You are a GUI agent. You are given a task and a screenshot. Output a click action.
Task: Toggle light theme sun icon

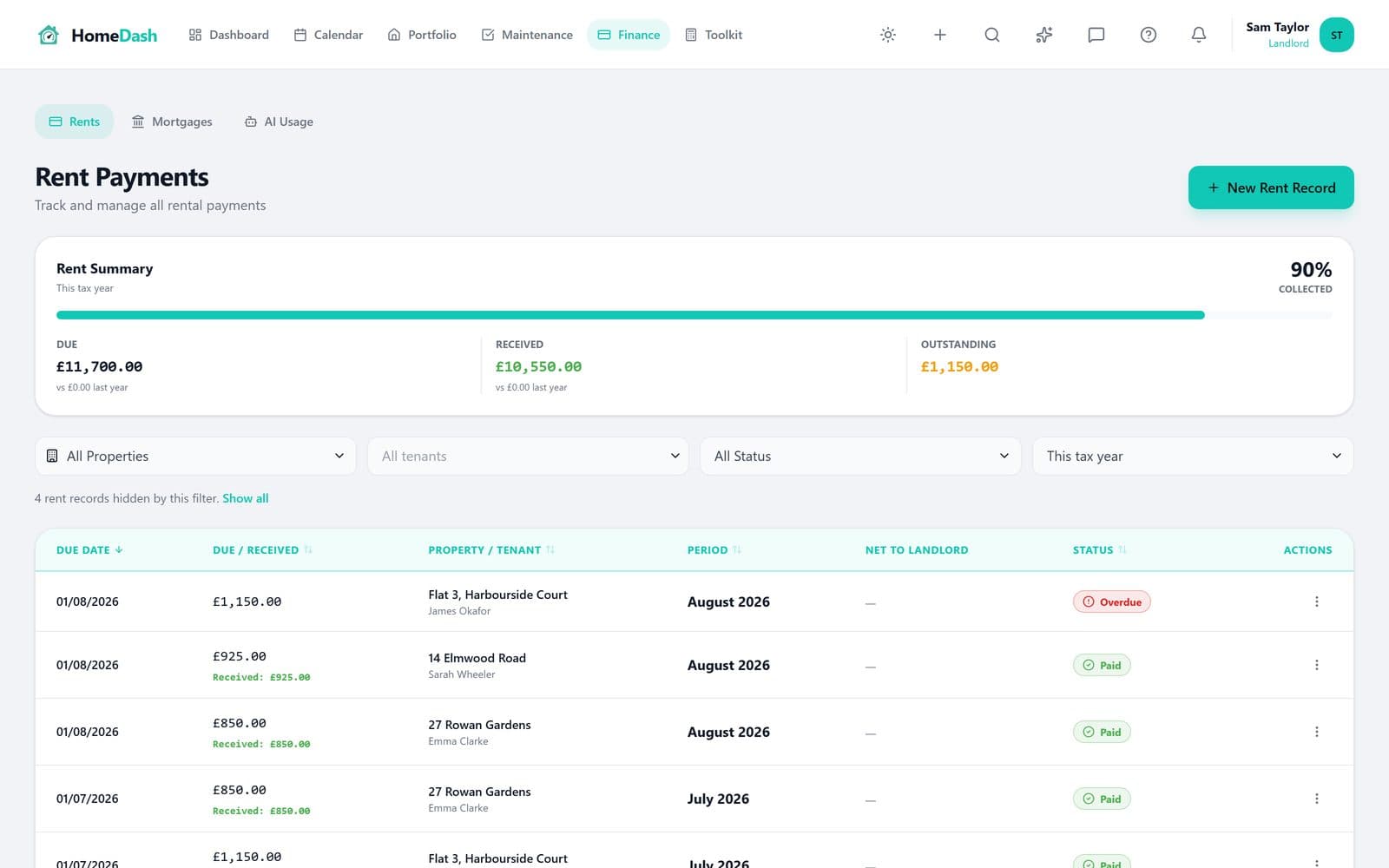coord(887,35)
